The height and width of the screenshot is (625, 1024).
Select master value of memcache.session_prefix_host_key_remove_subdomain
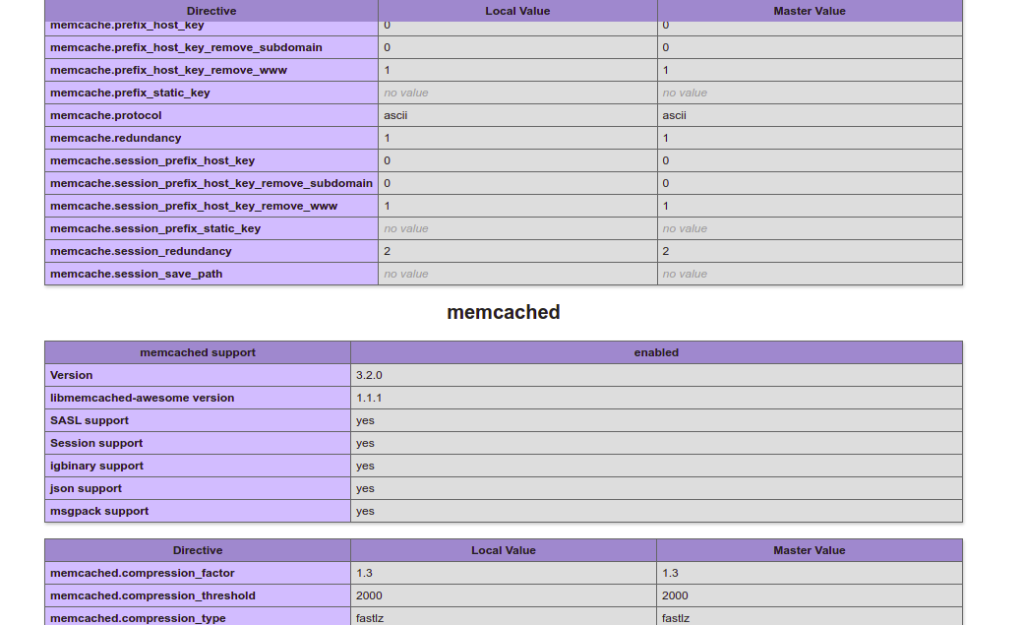tap(665, 184)
